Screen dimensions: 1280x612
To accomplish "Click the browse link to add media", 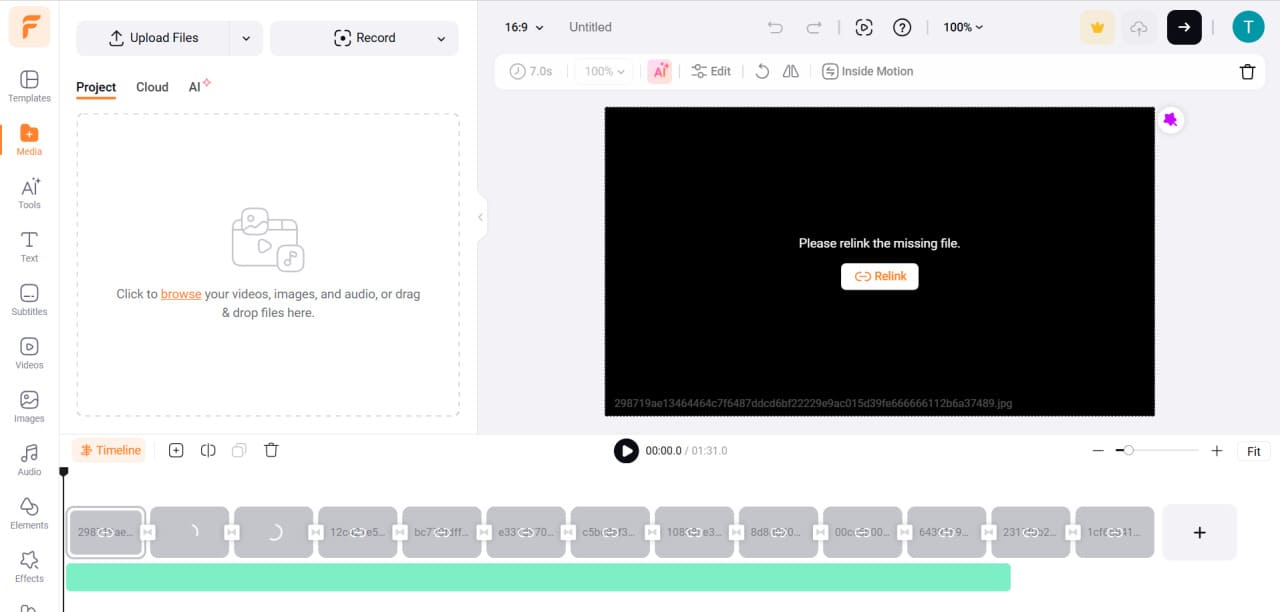I will pyautogui.click(x=181, y=294).
